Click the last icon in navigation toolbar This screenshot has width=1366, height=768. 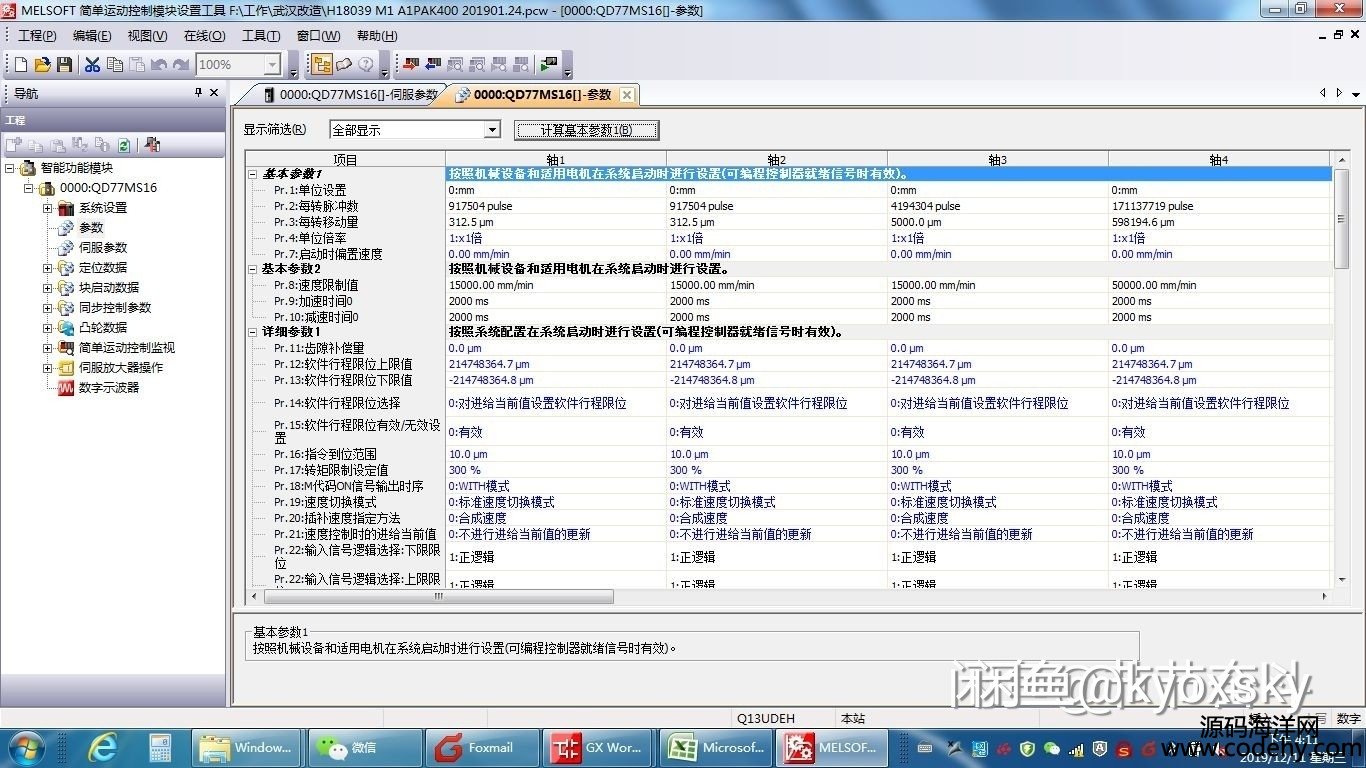tap(152, 145)
